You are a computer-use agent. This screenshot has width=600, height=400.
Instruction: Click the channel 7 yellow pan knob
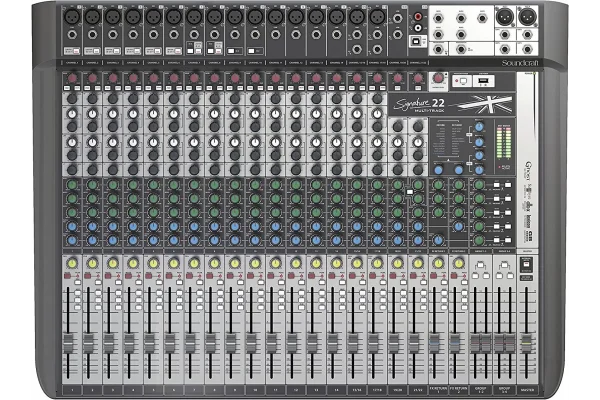[x=194, y=263]
